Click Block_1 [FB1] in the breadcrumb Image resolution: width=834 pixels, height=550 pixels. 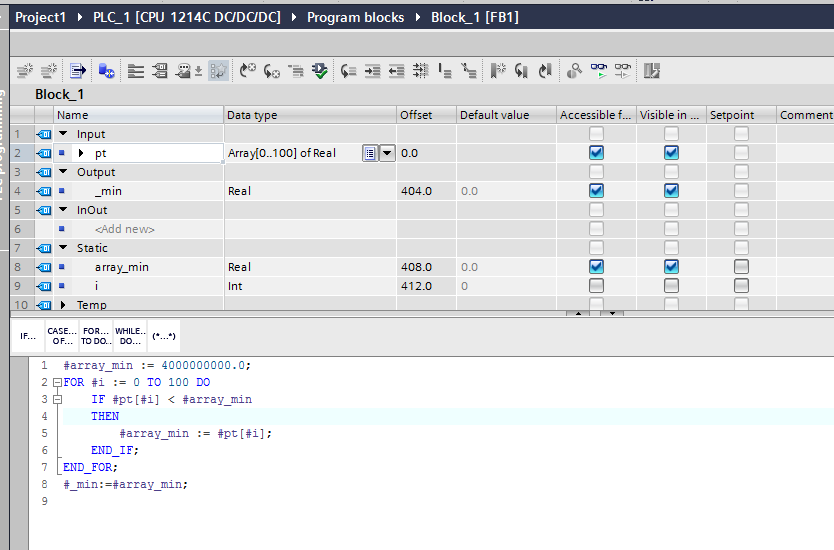pos(474,18)
